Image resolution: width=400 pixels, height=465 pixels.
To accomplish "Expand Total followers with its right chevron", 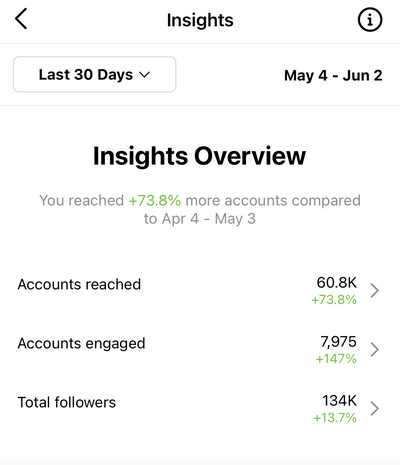I will 375,408.
